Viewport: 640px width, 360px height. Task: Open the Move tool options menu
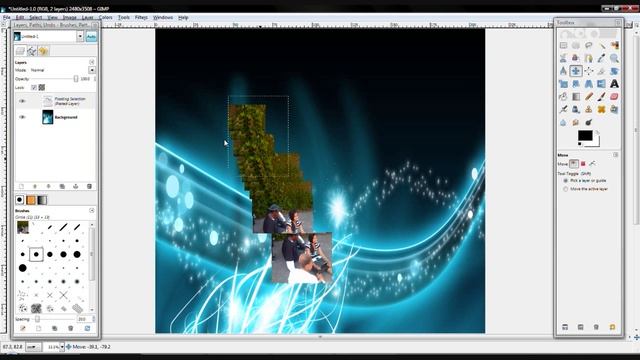[x=616, y=155]
